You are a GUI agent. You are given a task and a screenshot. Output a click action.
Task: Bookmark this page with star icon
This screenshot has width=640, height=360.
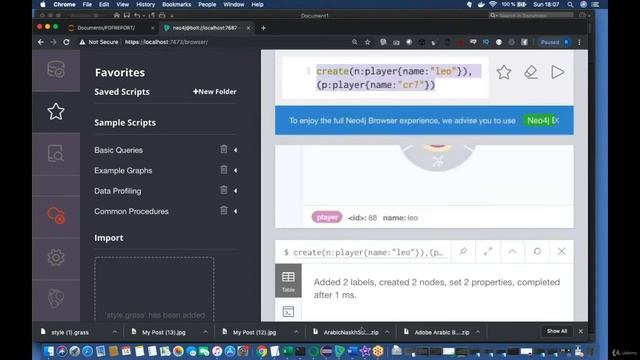tap(367, 42)
